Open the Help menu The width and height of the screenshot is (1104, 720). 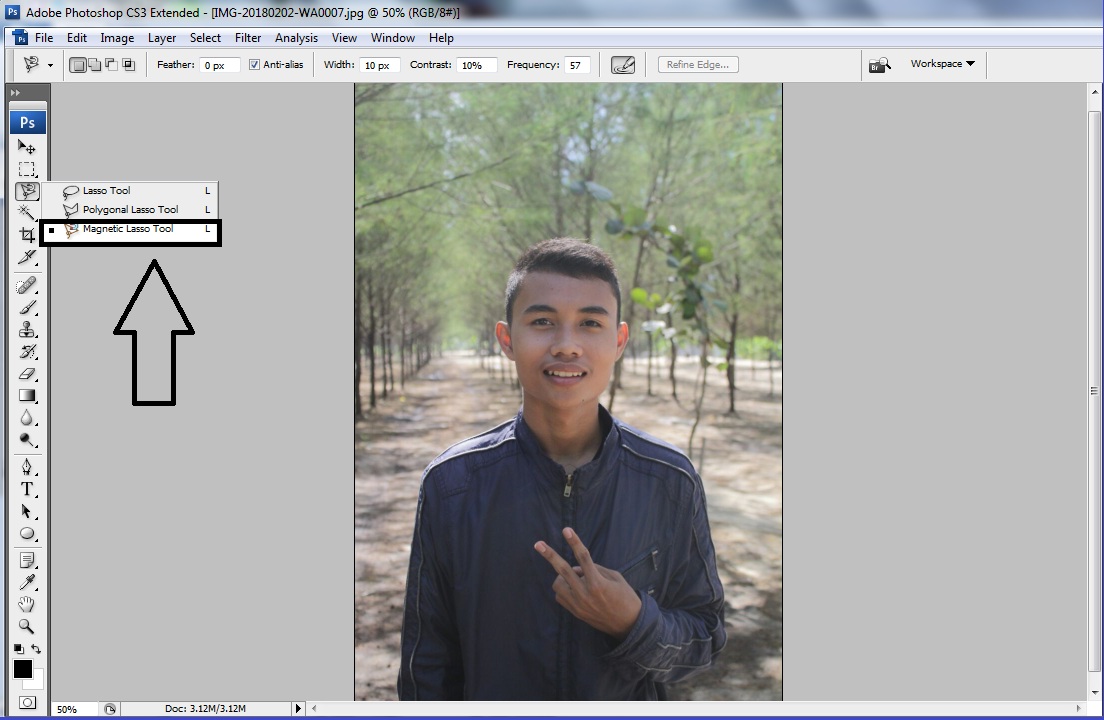[x=441, y=38]
